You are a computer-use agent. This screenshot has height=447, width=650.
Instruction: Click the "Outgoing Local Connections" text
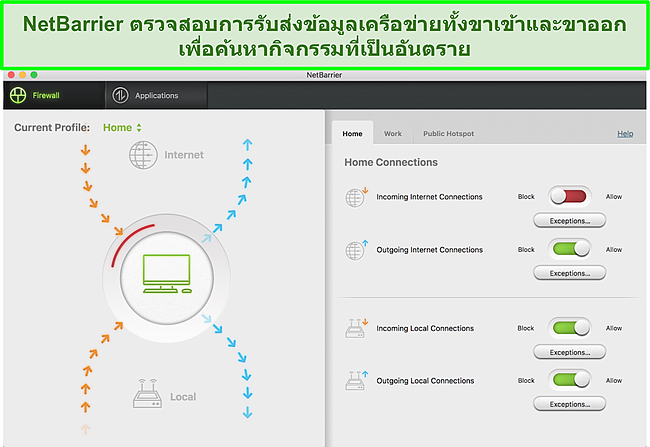[425, 381]
